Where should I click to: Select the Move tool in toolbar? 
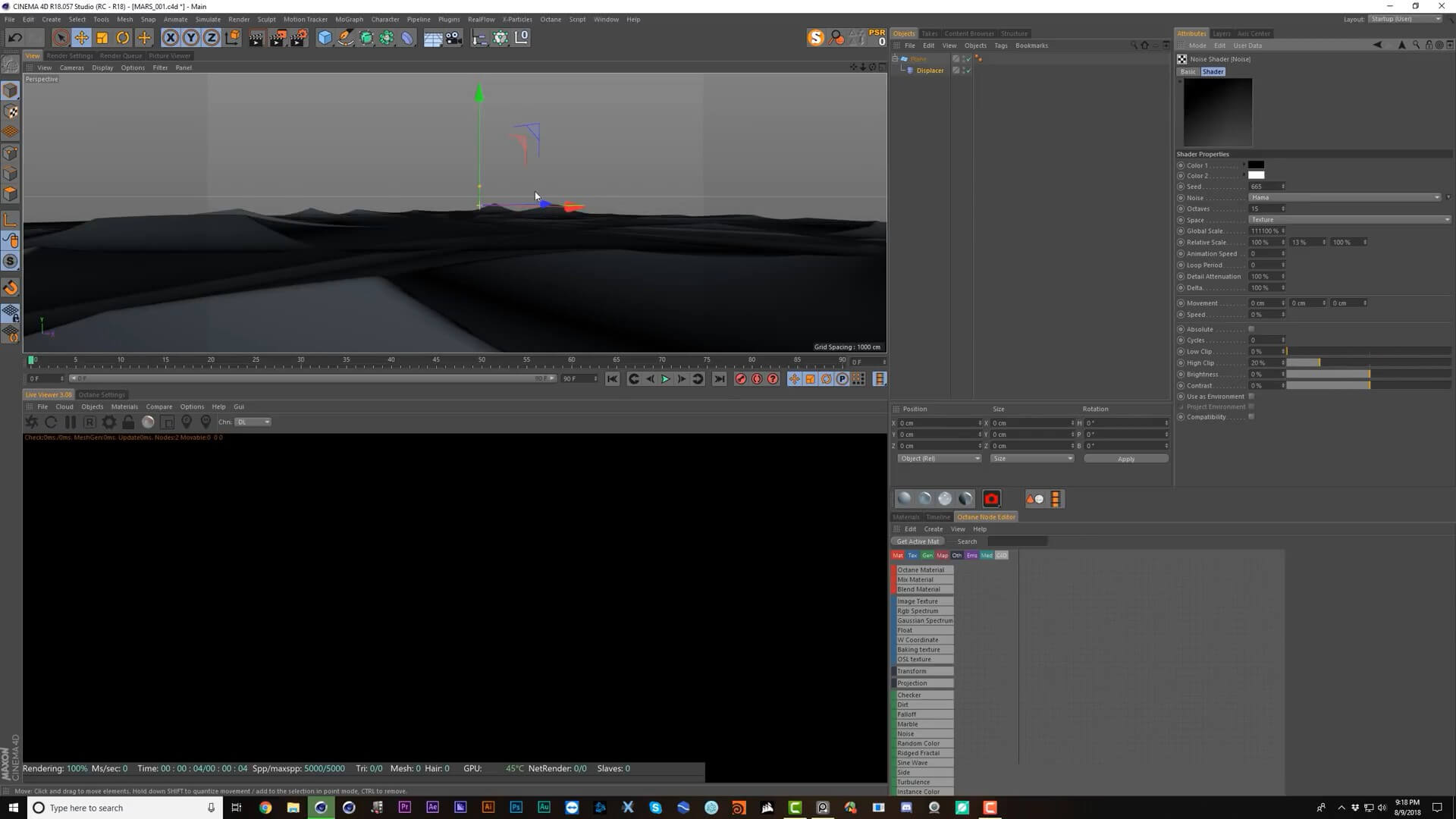click(x=81, y=38)
